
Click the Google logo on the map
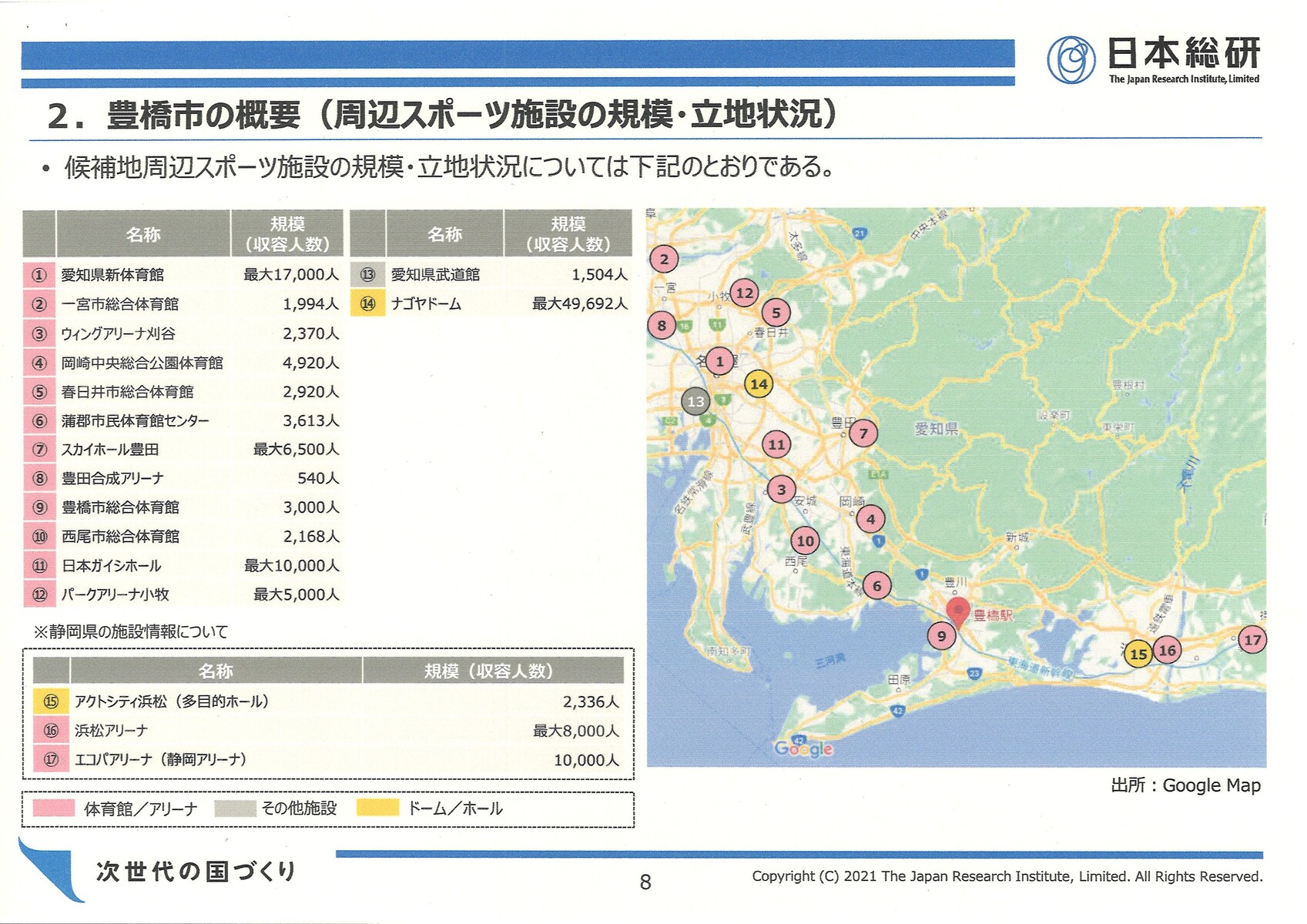803,748
